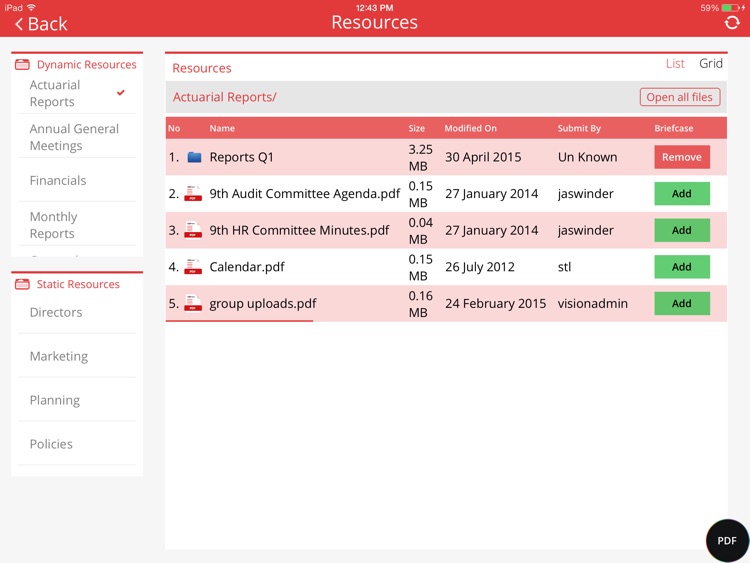
Task: Select Annual General Meetings category
Action: coord(77,137)
